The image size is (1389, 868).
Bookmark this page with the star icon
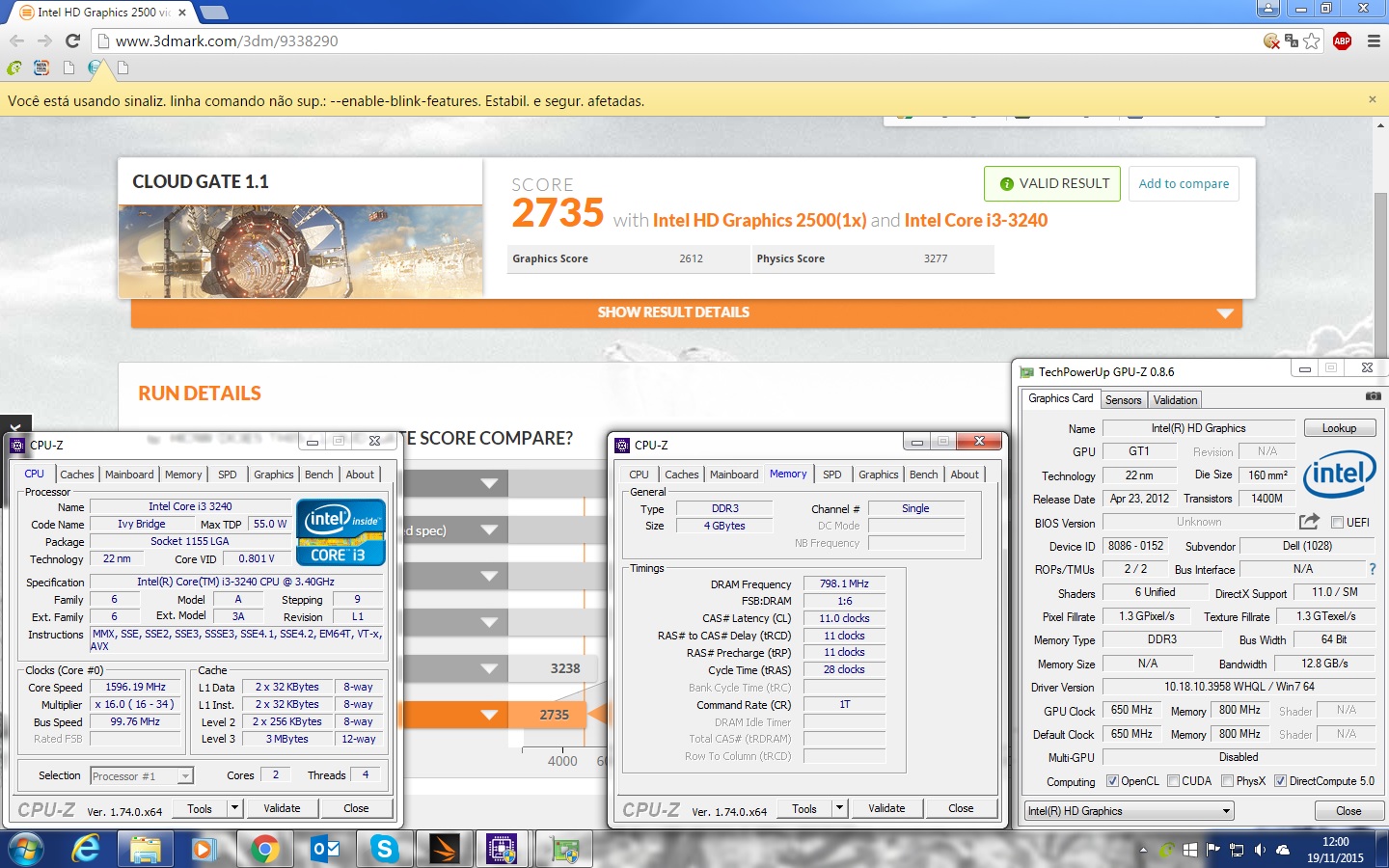point(1312,41)
